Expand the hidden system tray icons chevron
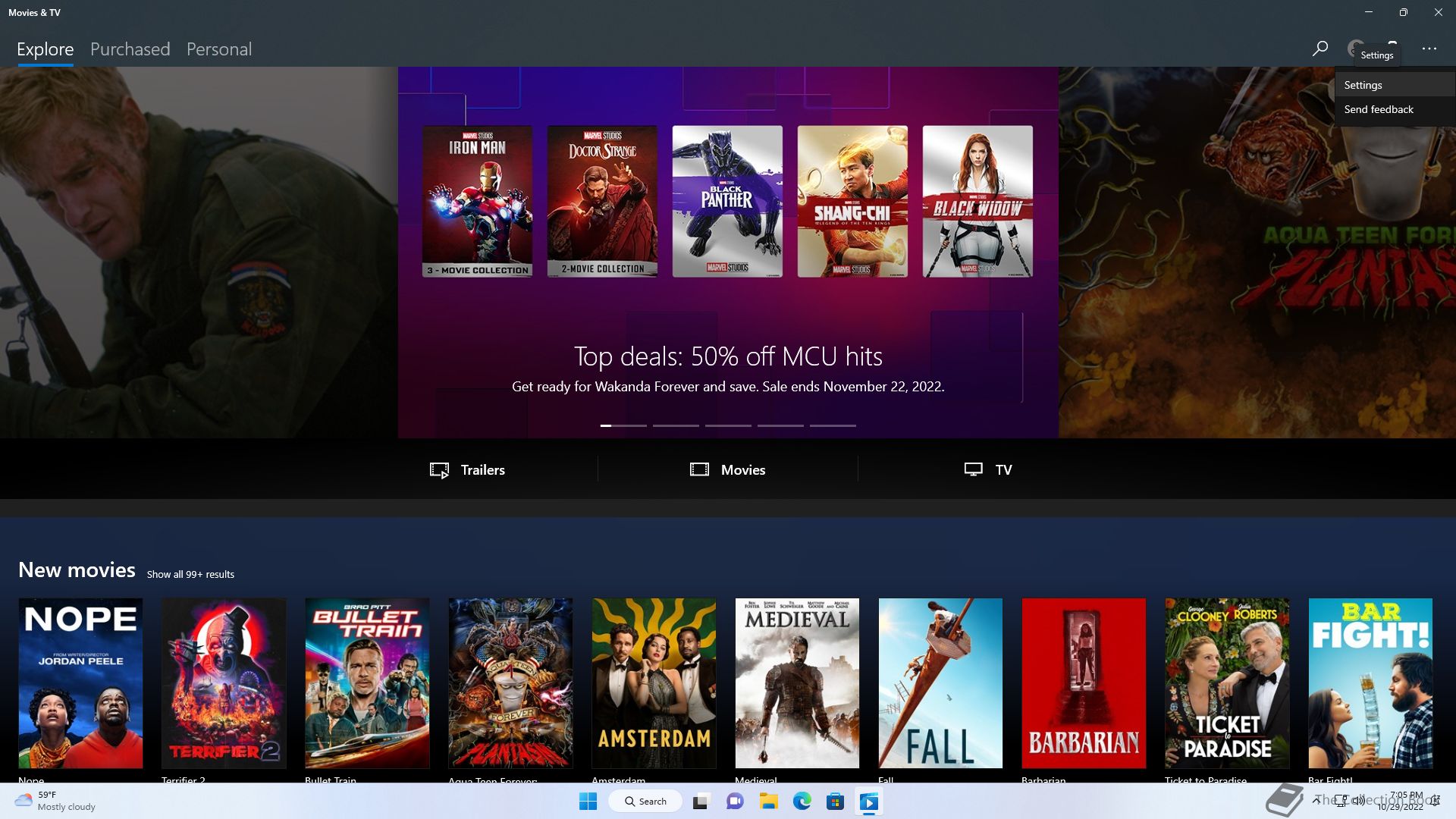This screenshot has height=819, width=1456. coord(1317,800)
